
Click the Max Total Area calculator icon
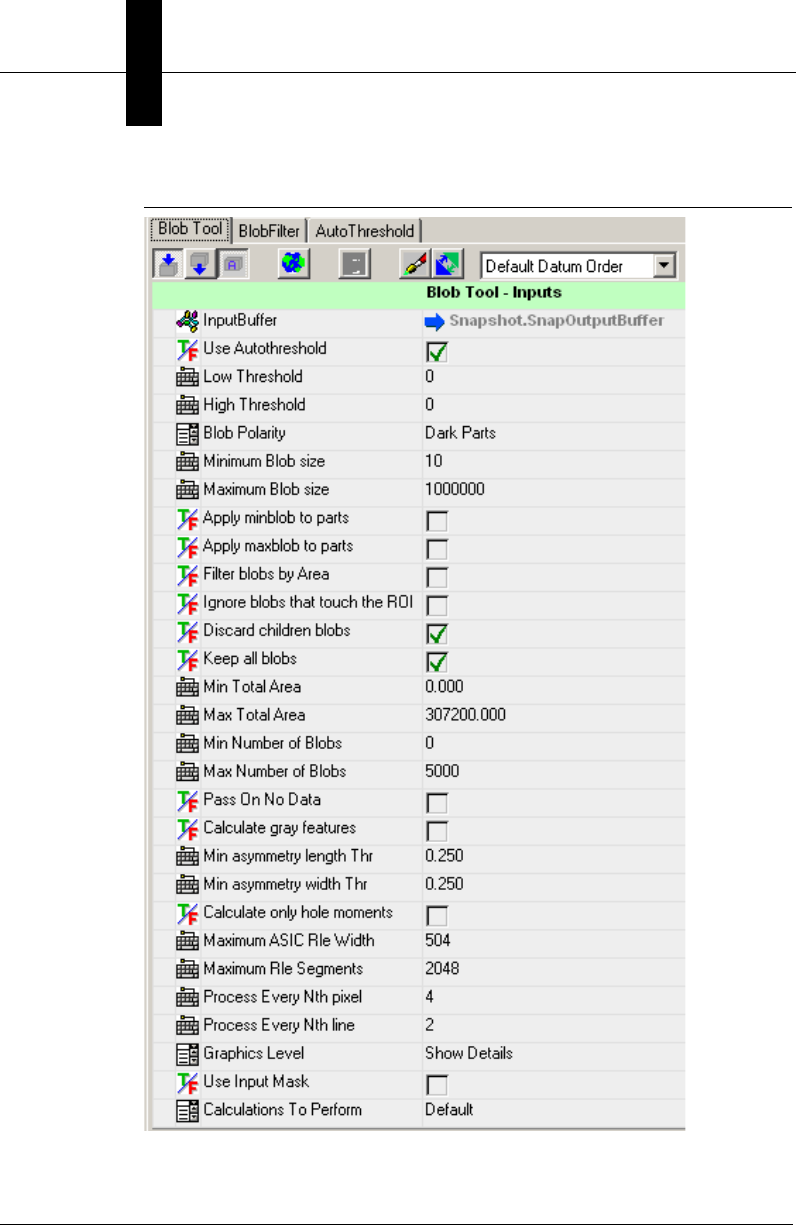(x=187, y=715)
